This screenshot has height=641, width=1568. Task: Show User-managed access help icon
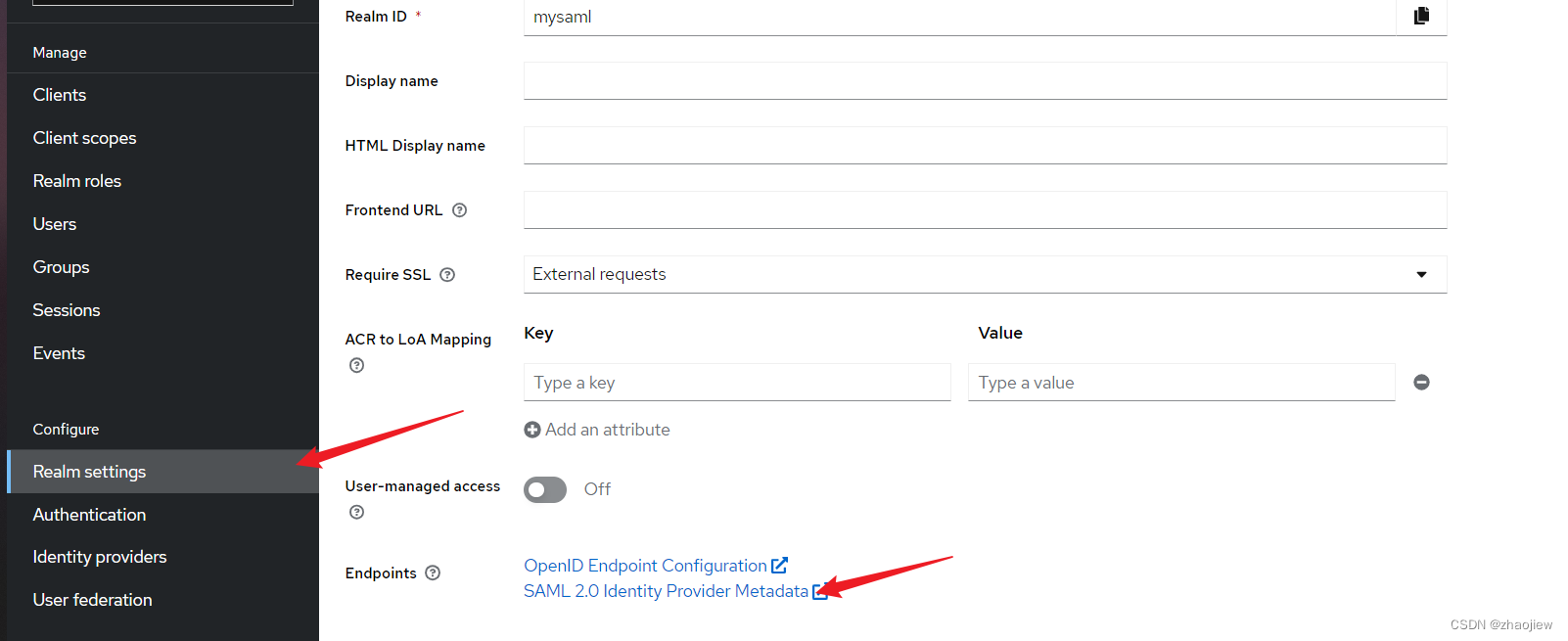click(357, 512)
